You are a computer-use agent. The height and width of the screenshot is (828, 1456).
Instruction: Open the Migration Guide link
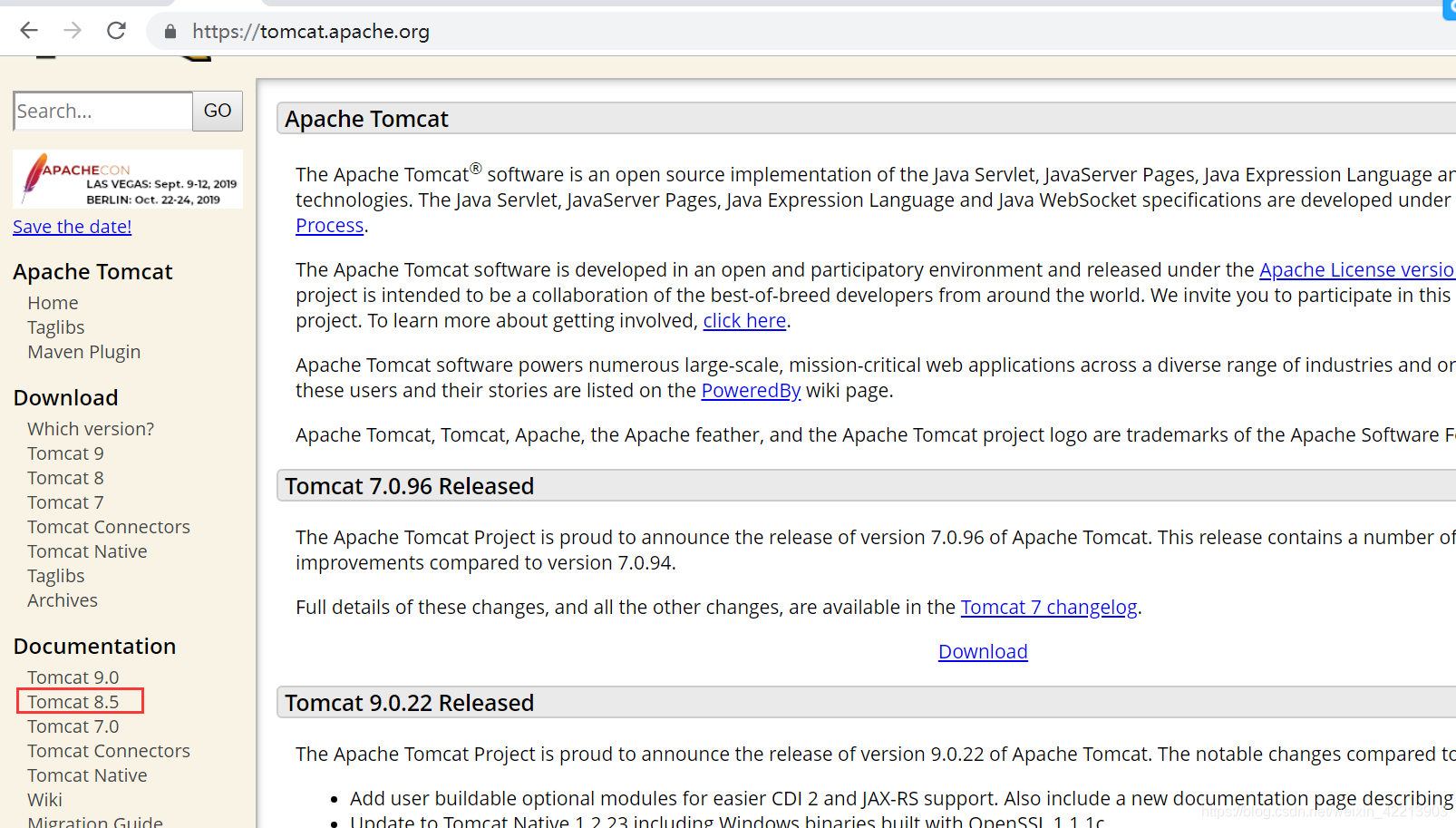(95, 821)
